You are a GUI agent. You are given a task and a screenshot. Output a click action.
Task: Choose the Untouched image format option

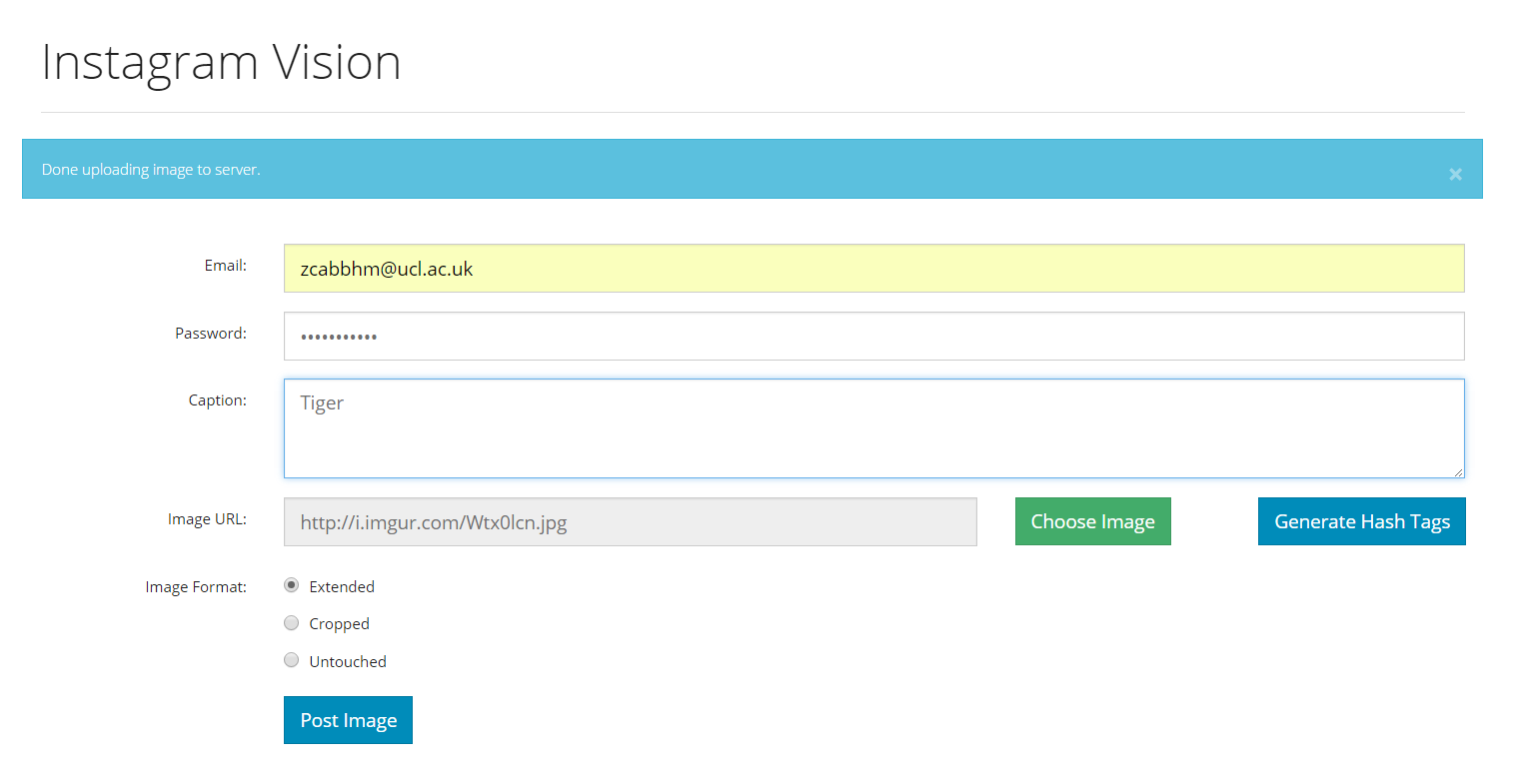(292, 660)
